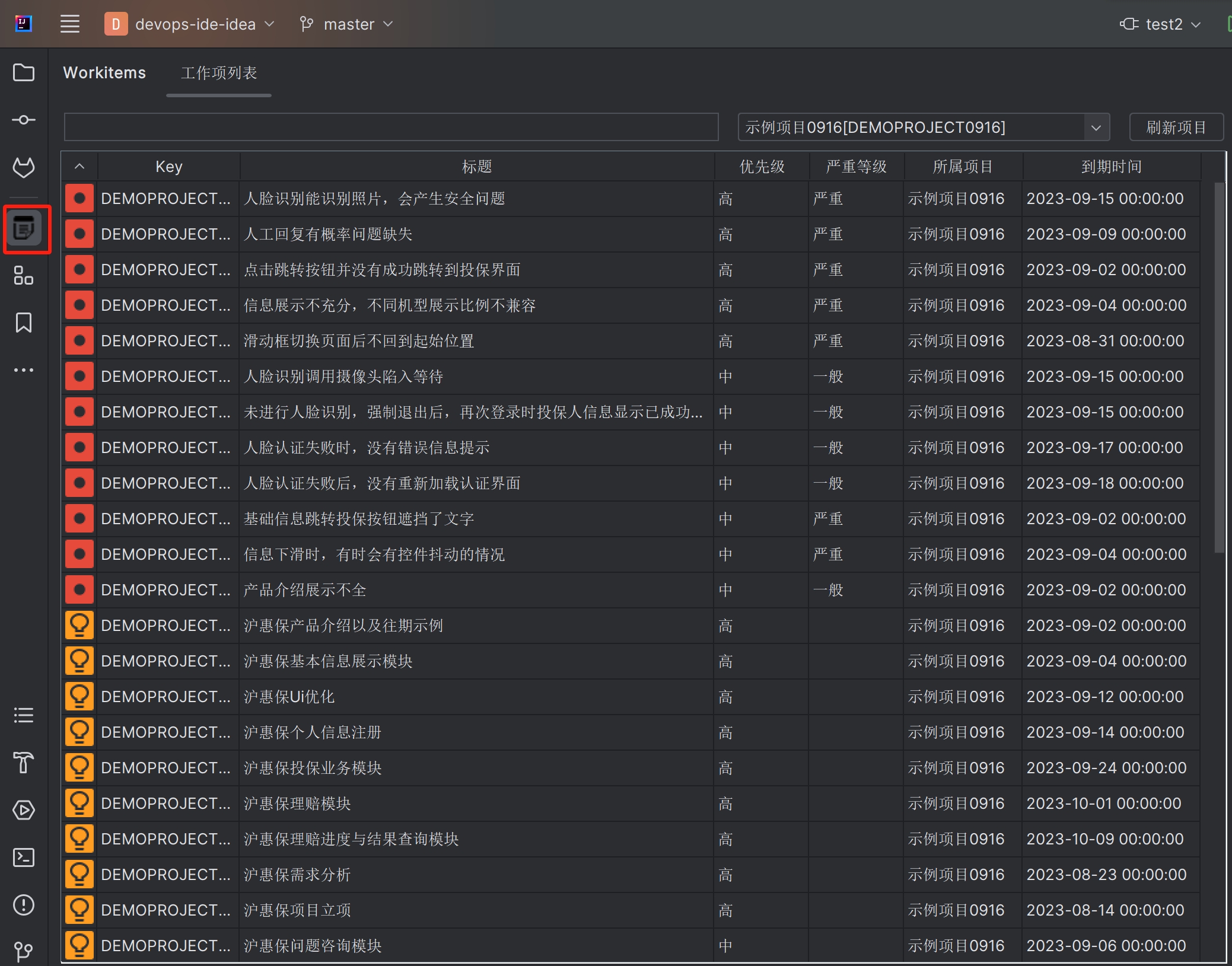Open the Workitems tool window icon
The height and width of the screenshot is (966, 1232).
pyautogui.click(x=24, y=229)
